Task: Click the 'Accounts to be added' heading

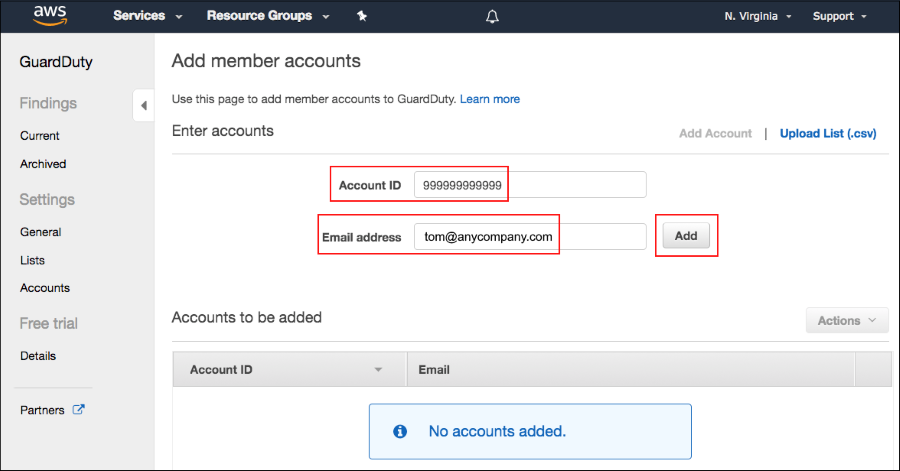Action: click(246, 317)
